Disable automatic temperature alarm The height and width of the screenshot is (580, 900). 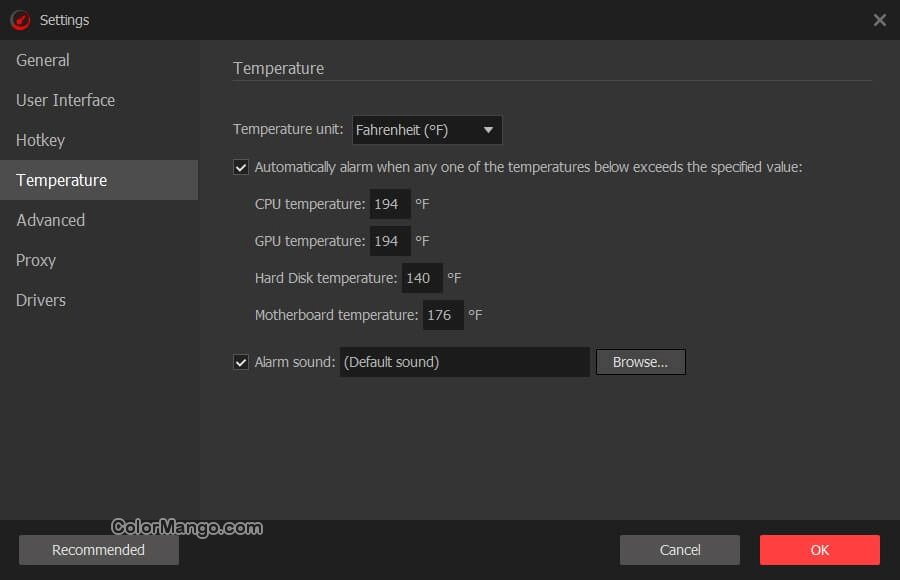pos(240,166)
